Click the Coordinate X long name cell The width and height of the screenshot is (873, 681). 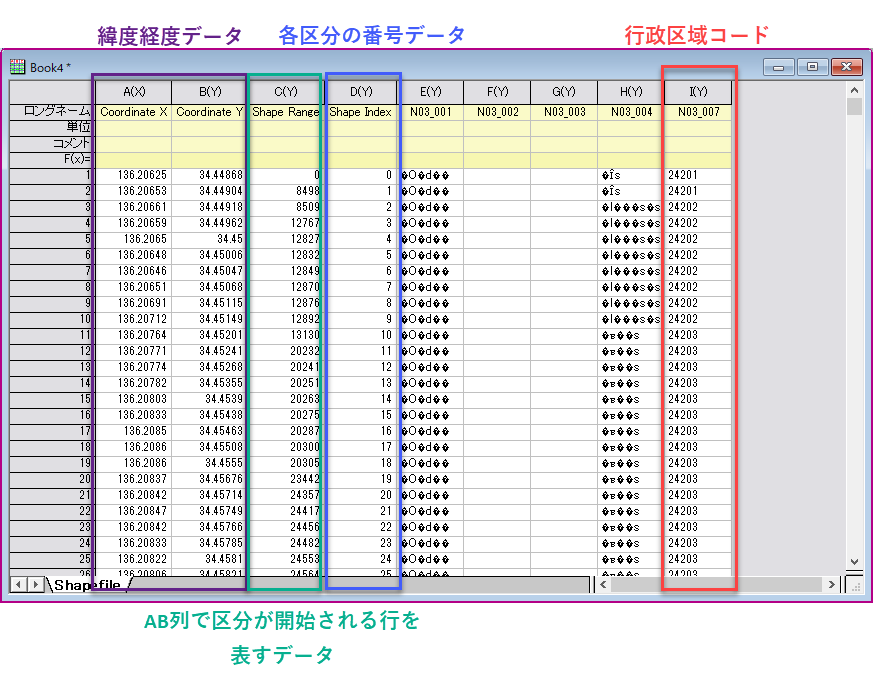(133, 112)
